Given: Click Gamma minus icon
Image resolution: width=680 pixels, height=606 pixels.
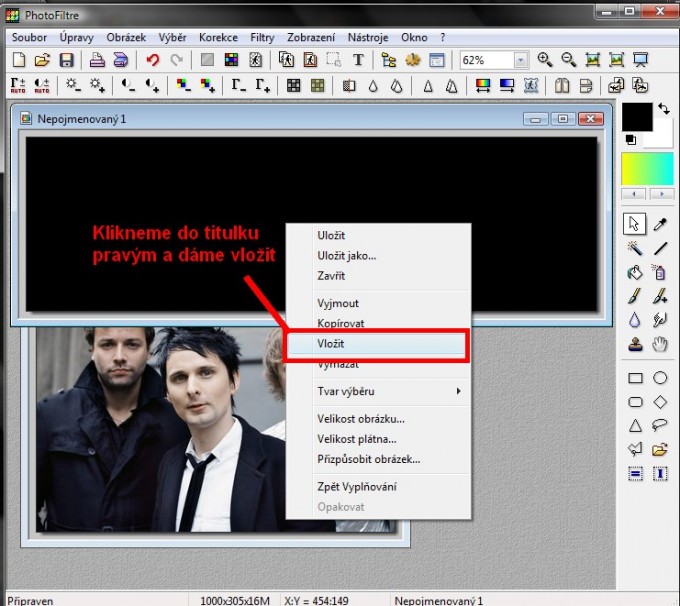Looking at the screenshot, I should tap(239, 85).
